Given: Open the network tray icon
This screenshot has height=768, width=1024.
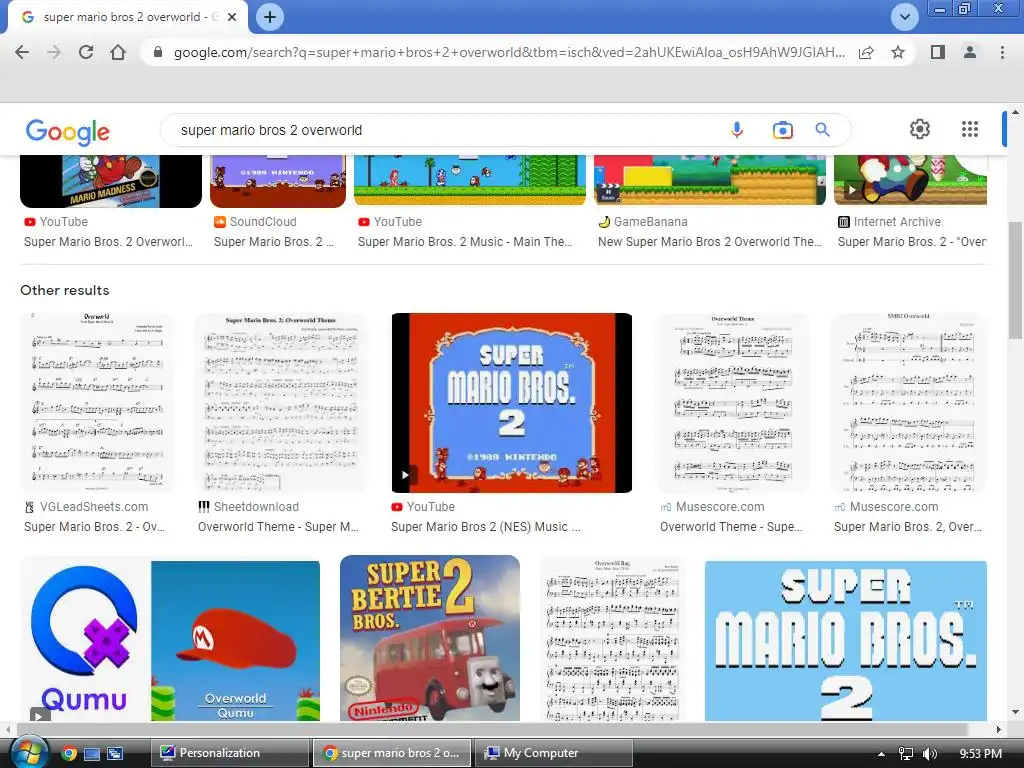Looking at the screenshot, I should coord(906,754).
